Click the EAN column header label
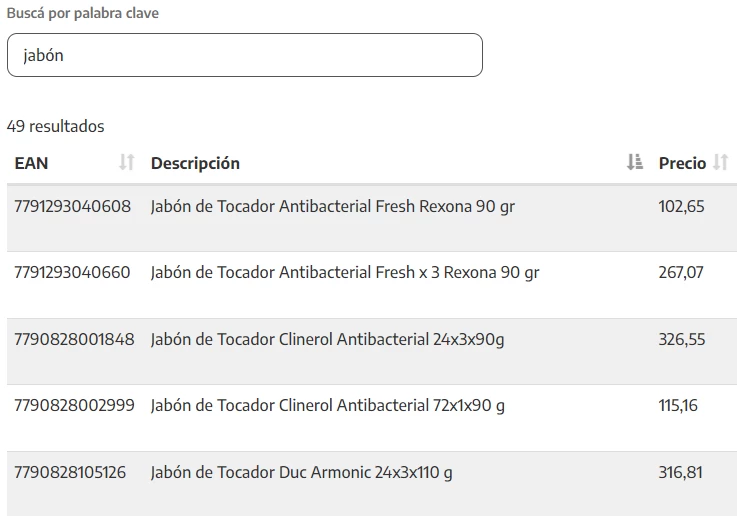 click(x=31, y=163)
